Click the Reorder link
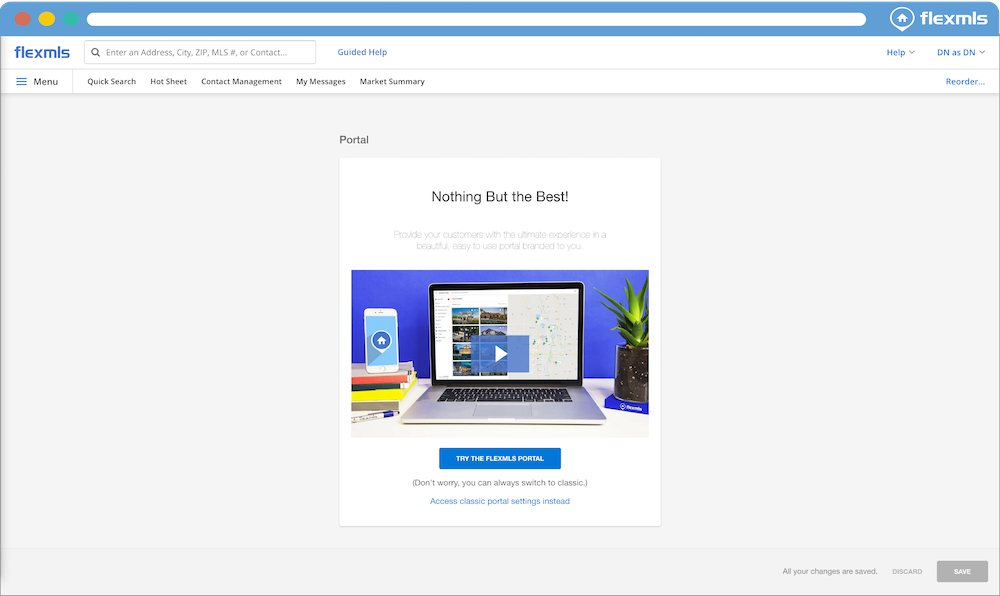This screenshot has width=1000, height=596. (965, 82)
